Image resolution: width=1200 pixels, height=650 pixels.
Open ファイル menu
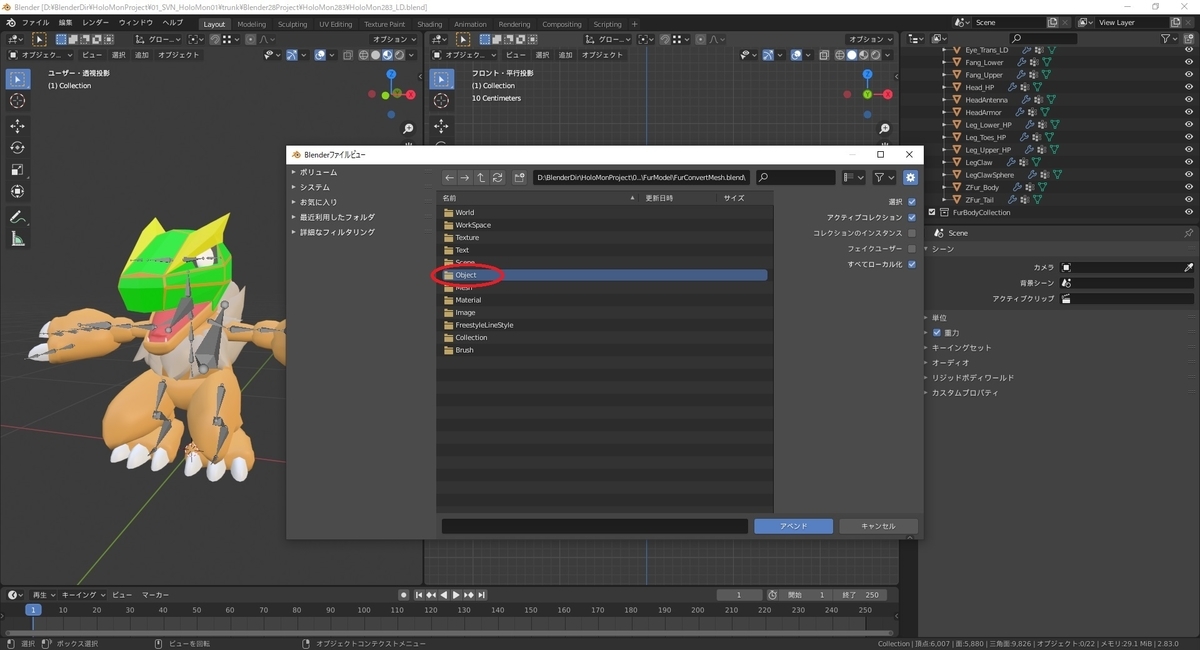click(x=35, y=23)
